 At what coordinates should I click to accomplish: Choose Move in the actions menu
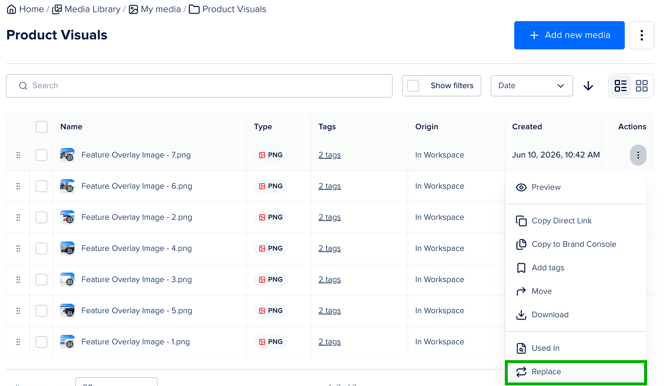(576, 291)
